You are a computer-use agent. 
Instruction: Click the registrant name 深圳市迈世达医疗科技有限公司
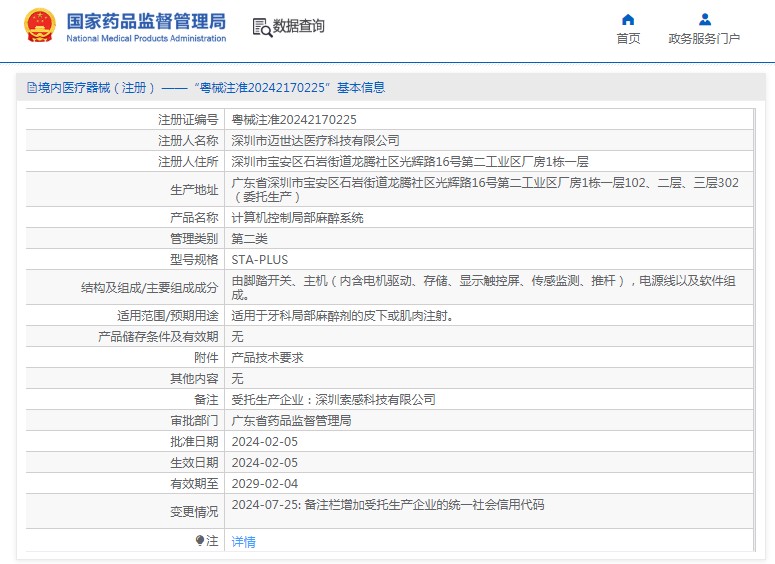tap(315, 140)
